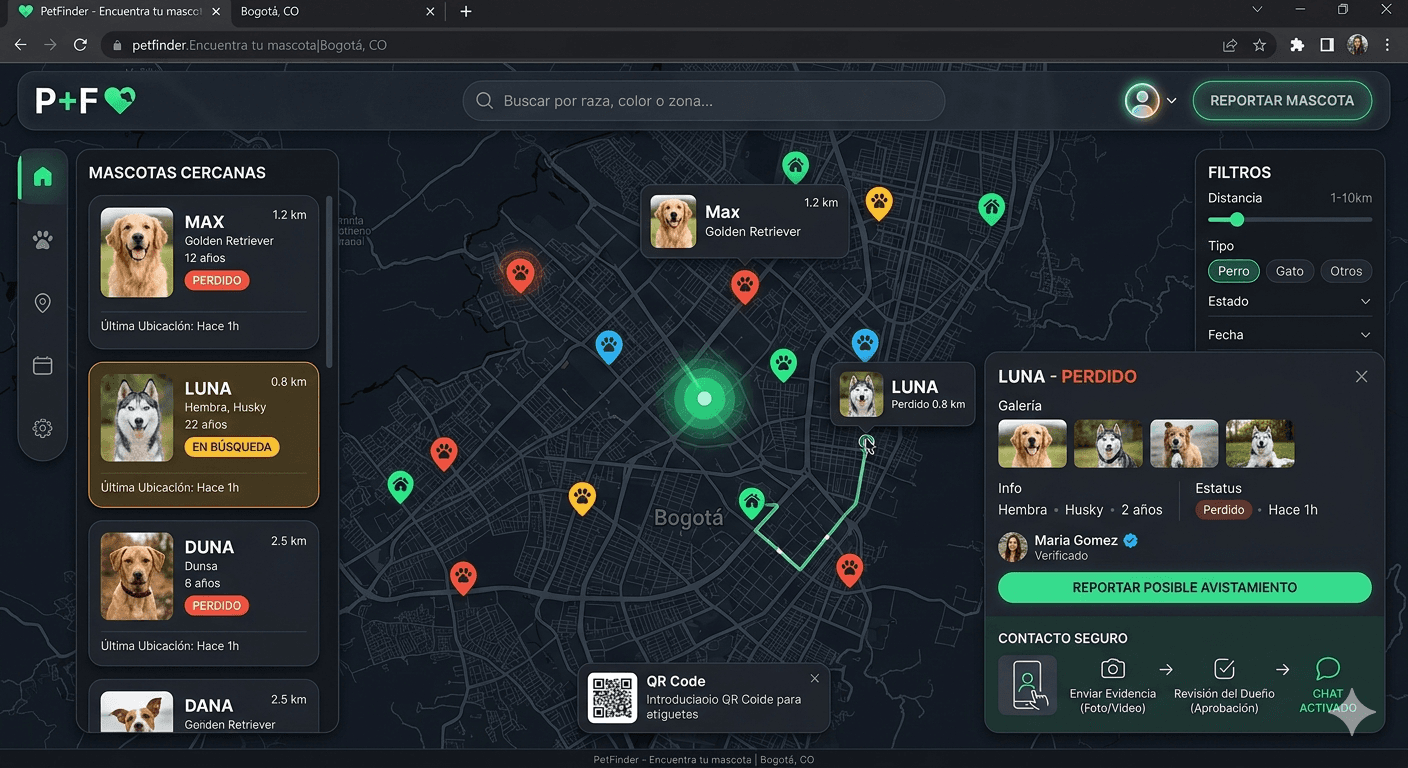Click the P+F heart logo
The image size is (1408, 768).
pyautogui.click(x=85, y=100)
